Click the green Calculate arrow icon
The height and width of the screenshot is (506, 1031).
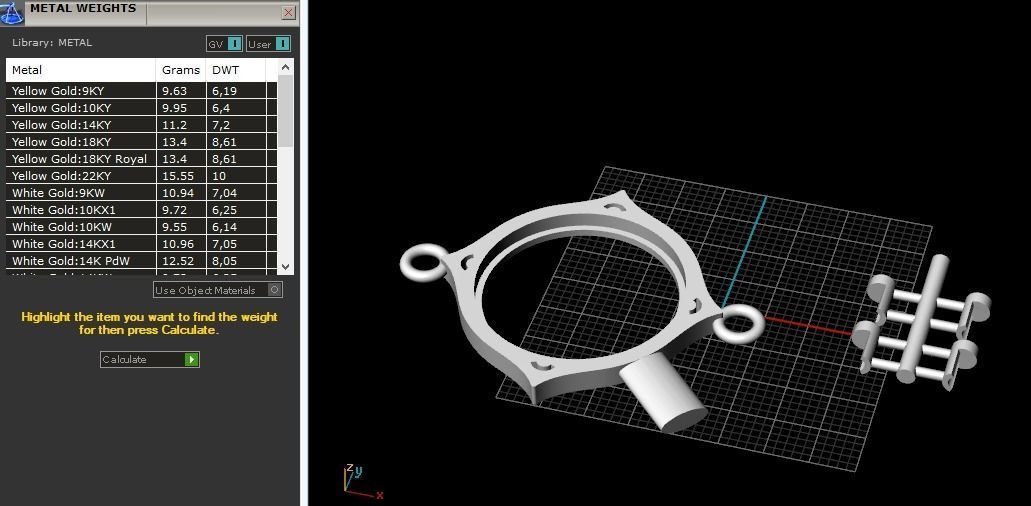click(191, 359)
